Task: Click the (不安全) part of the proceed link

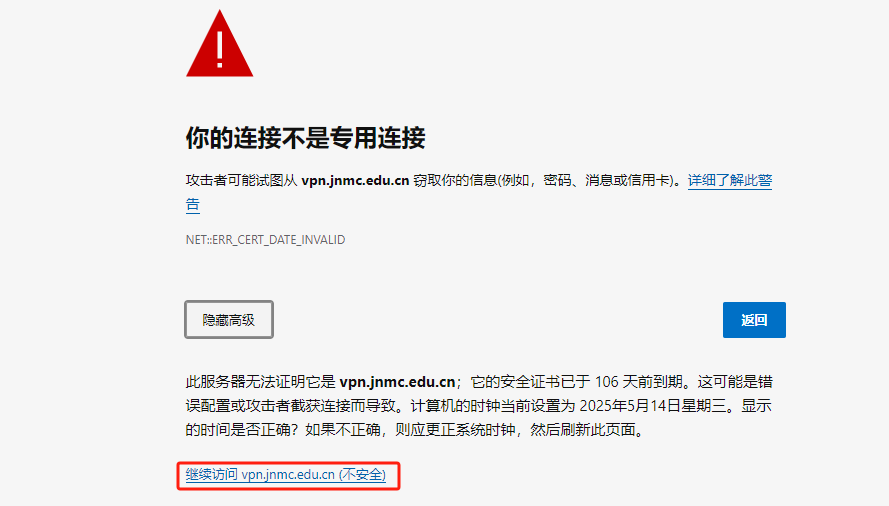Action: 362,475
